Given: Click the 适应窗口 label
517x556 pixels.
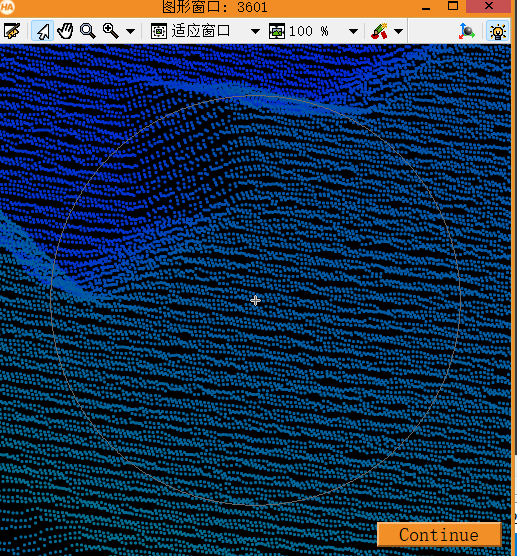Looking at the screenshot, I should pyautogui.click(x=201, y=31).
